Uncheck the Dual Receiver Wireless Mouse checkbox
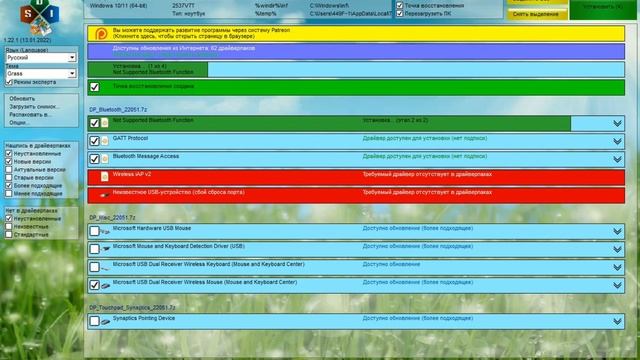The width and height of the screenshot is (640, 360). 94,285
